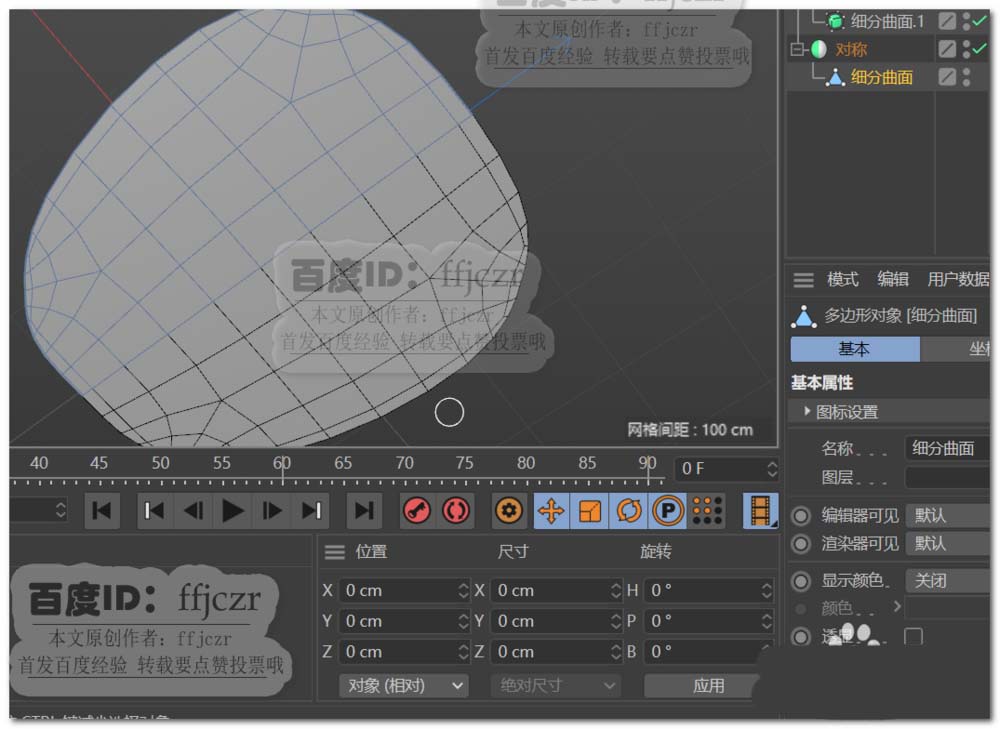
Task: Click frame 60 on the timeline ruler
Action: click(282, 464)
